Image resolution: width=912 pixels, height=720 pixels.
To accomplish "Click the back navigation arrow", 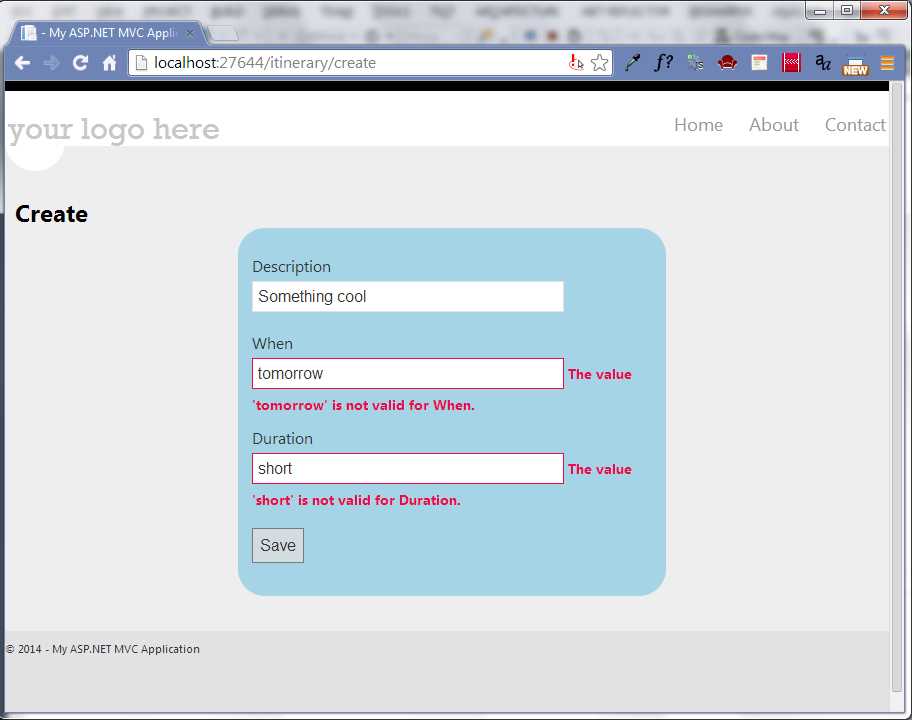I will click(x=22, y=62).
